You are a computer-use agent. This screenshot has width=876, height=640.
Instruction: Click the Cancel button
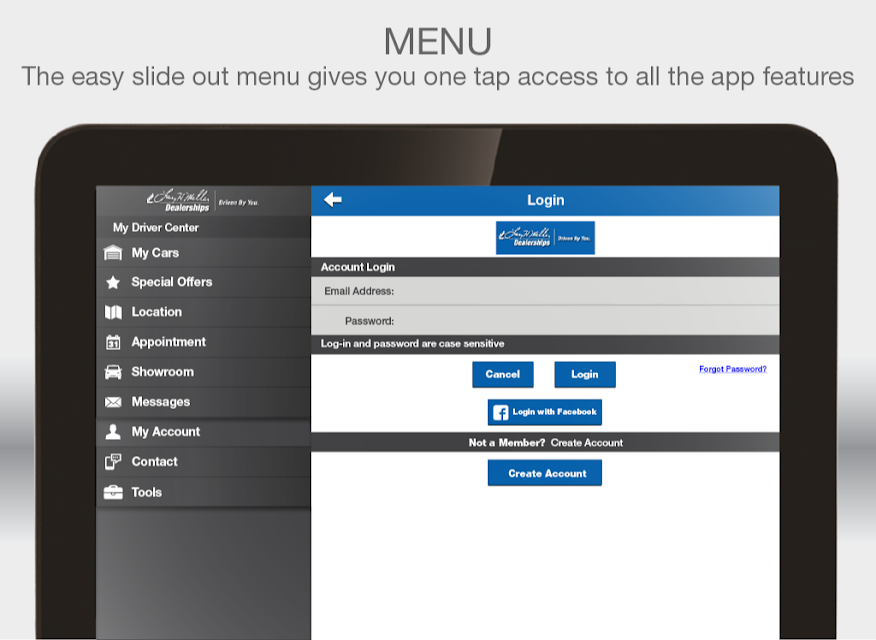tap(503, 374)
